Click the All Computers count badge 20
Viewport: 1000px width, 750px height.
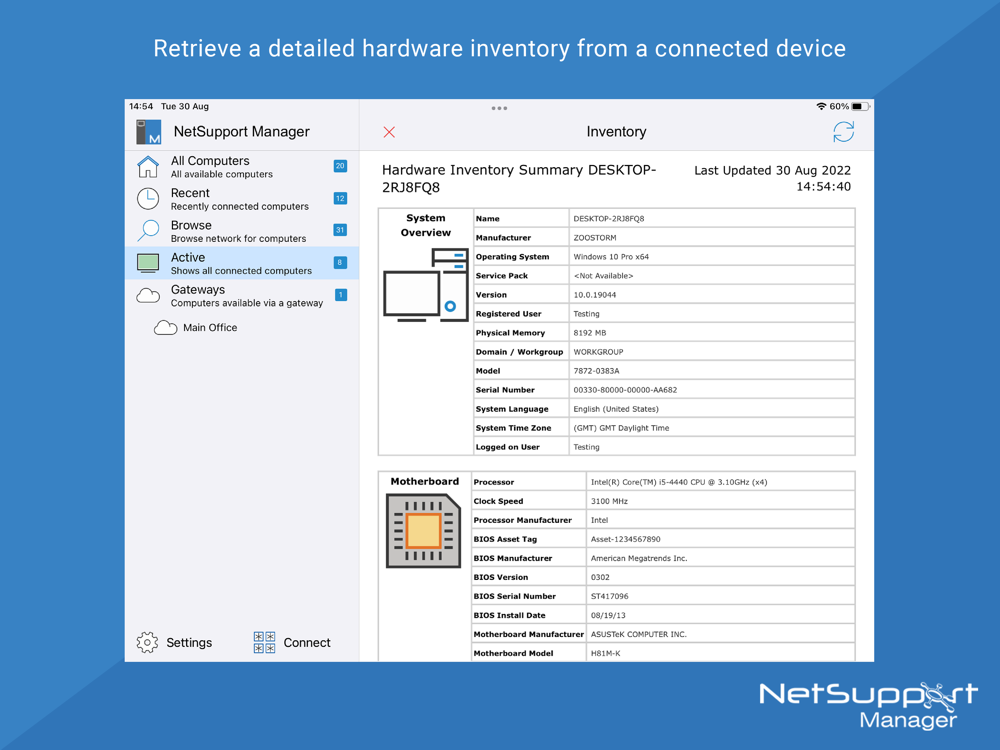340,166
